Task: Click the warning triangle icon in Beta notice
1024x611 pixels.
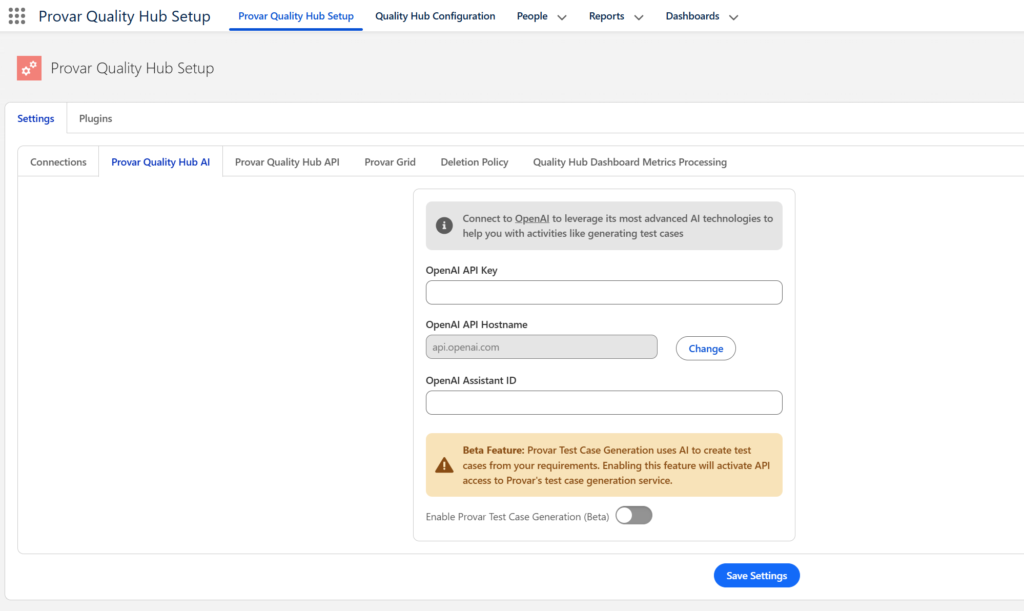Action: tap(444, 465)
